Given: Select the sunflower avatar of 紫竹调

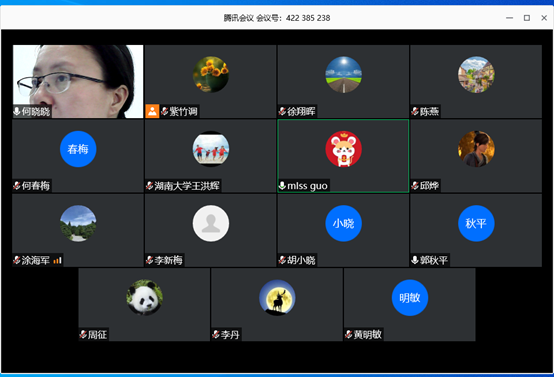Looking at the screenshot, I should [211, 75].
